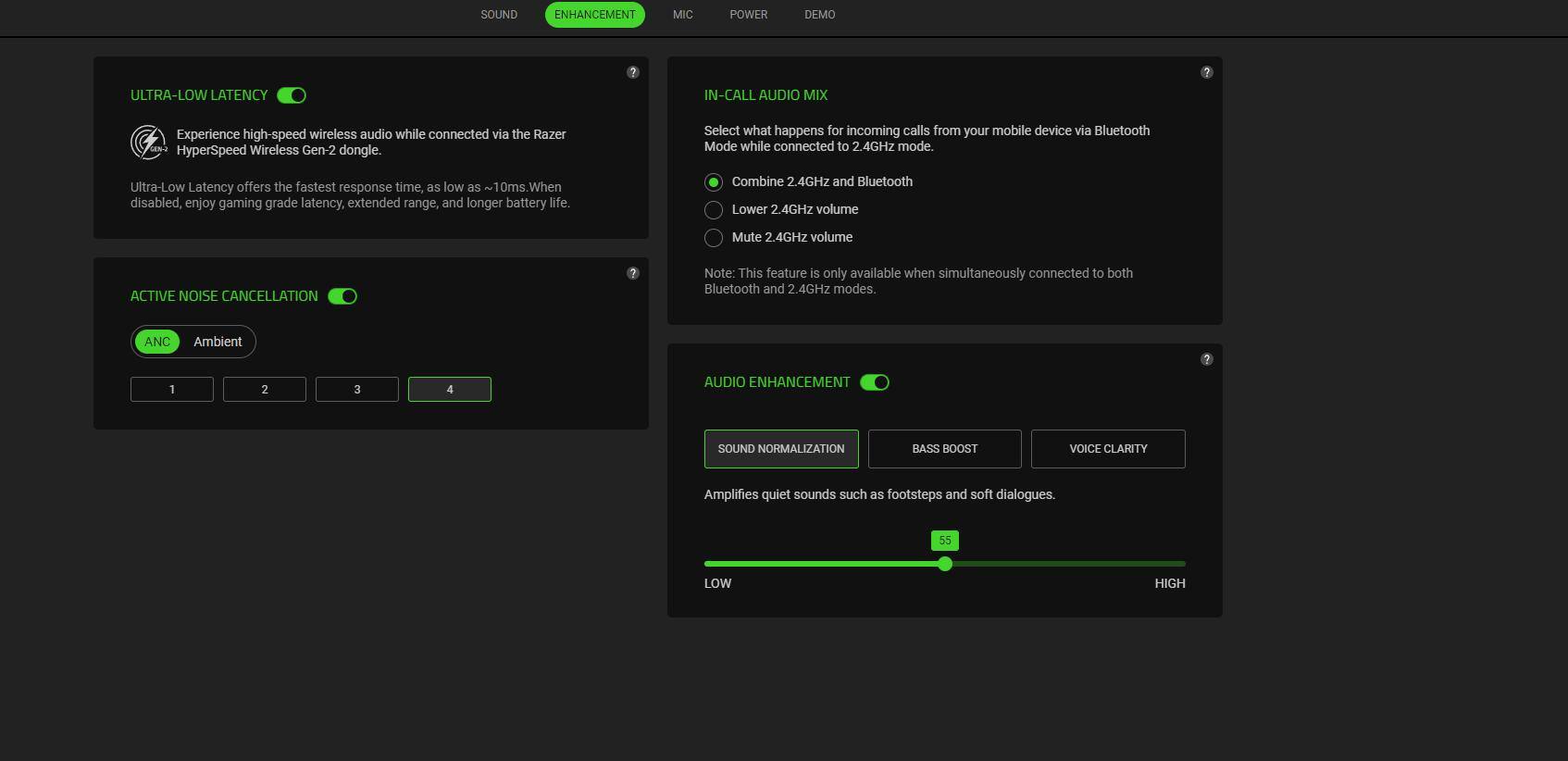Click the sound normalization slider handle

pyautogui.click(x=945, y=564)
